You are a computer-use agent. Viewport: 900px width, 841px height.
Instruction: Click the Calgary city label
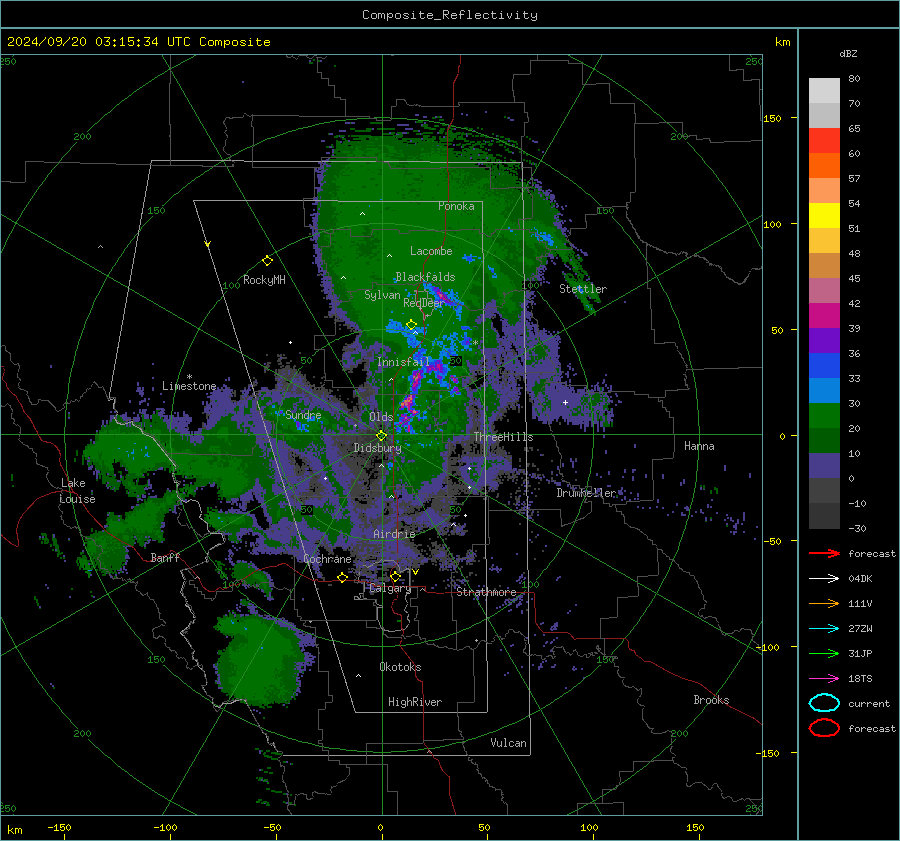(390, 588)
